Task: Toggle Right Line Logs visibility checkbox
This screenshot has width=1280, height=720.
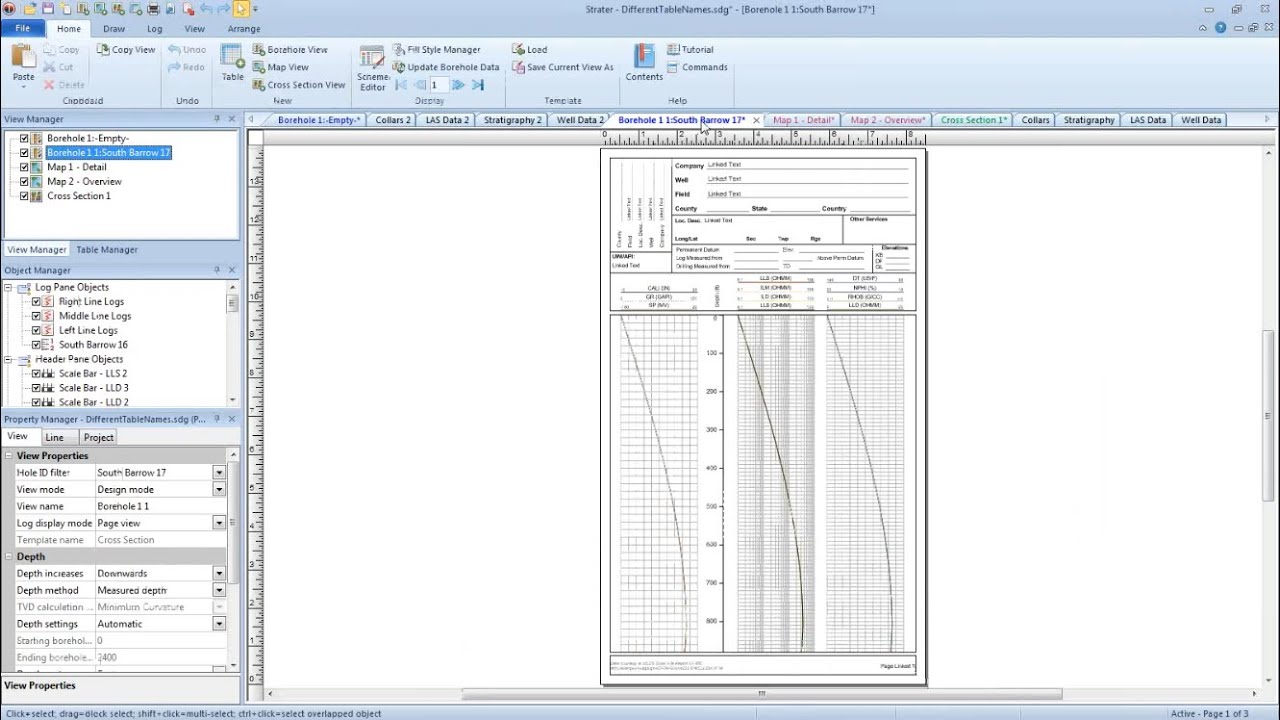Action: (x=36, y=301)
